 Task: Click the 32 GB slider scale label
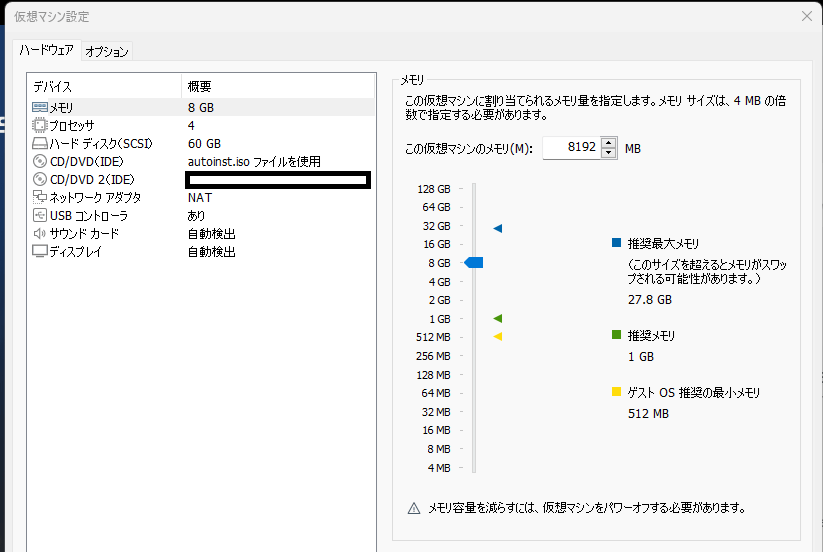pos(436,226)
